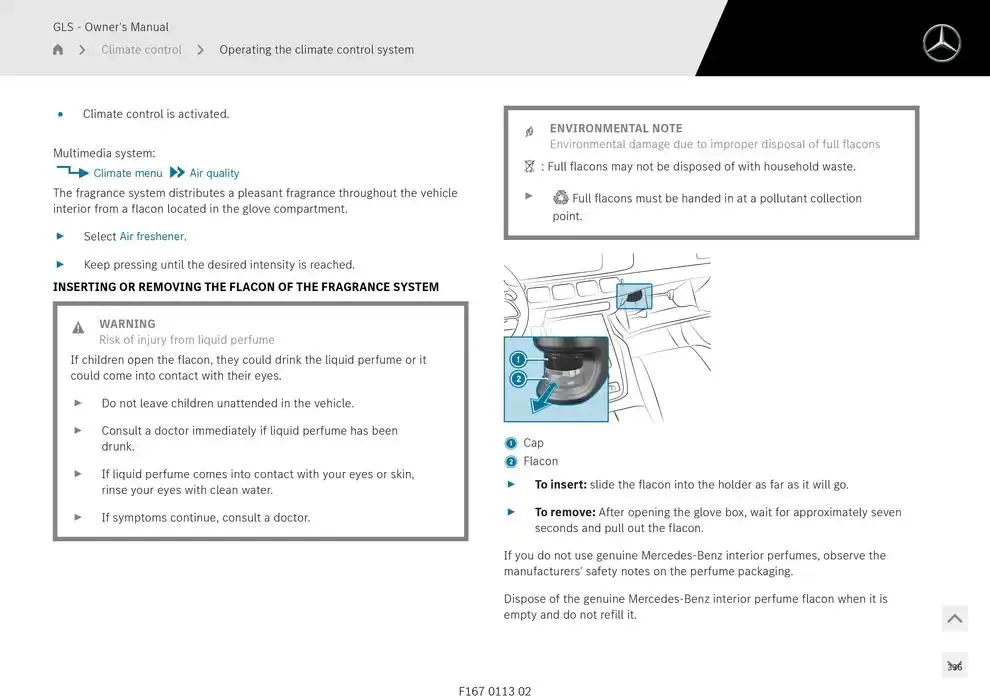
Task: Select 'Operating the climate control system' breadcrumb
Action: pyautogui.click(x=316, y=50)
